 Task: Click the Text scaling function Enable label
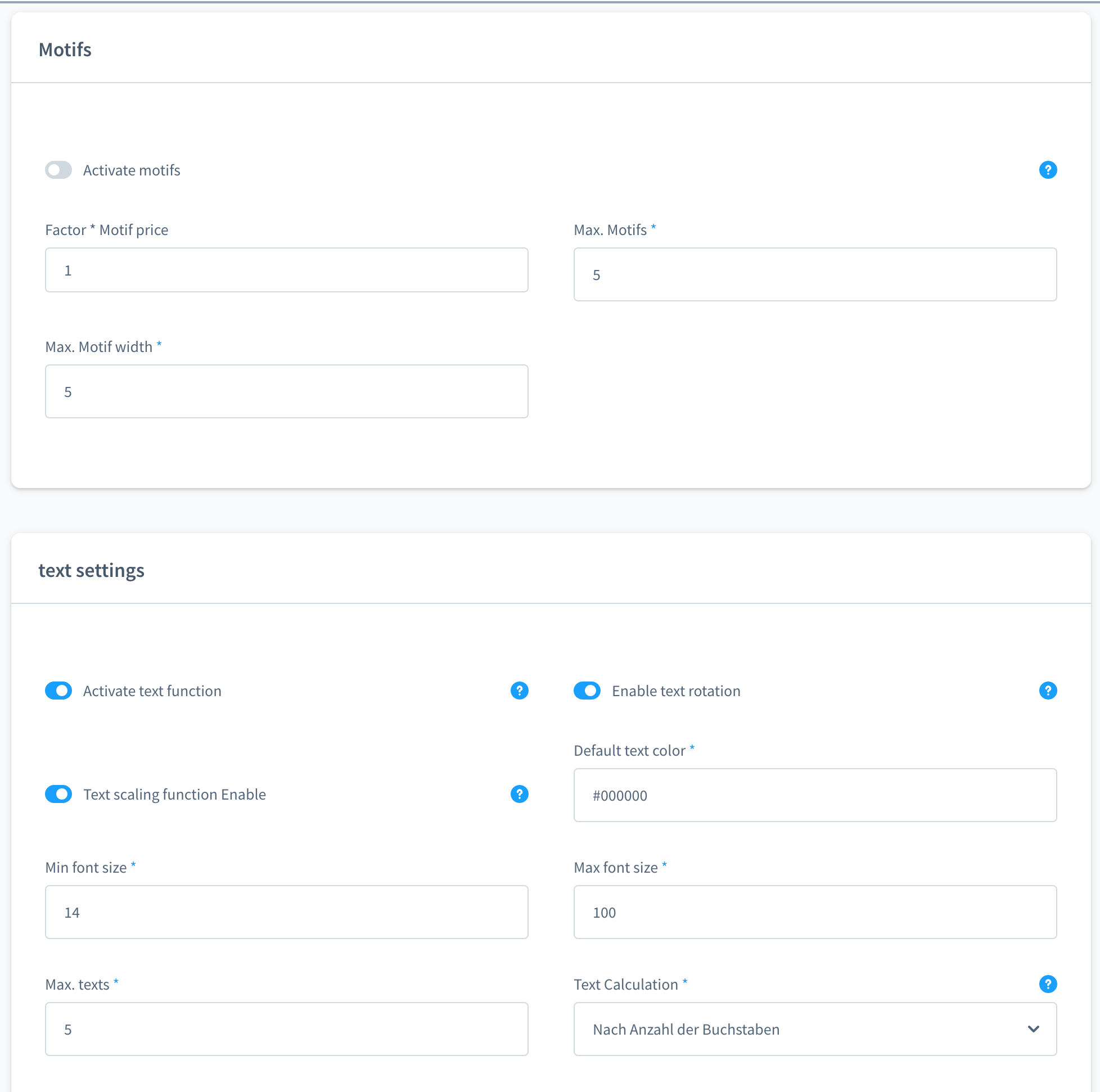pyautogui.click(x=174, y=794)
